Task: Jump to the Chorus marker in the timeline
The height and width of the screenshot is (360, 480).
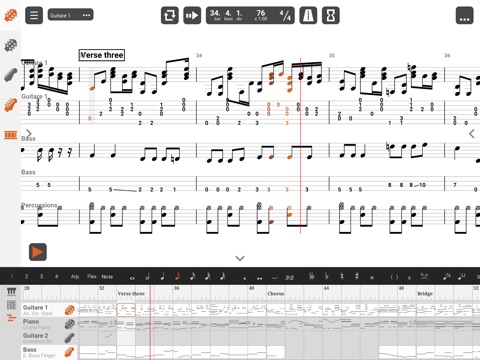Action: click(x=276, y=294)
